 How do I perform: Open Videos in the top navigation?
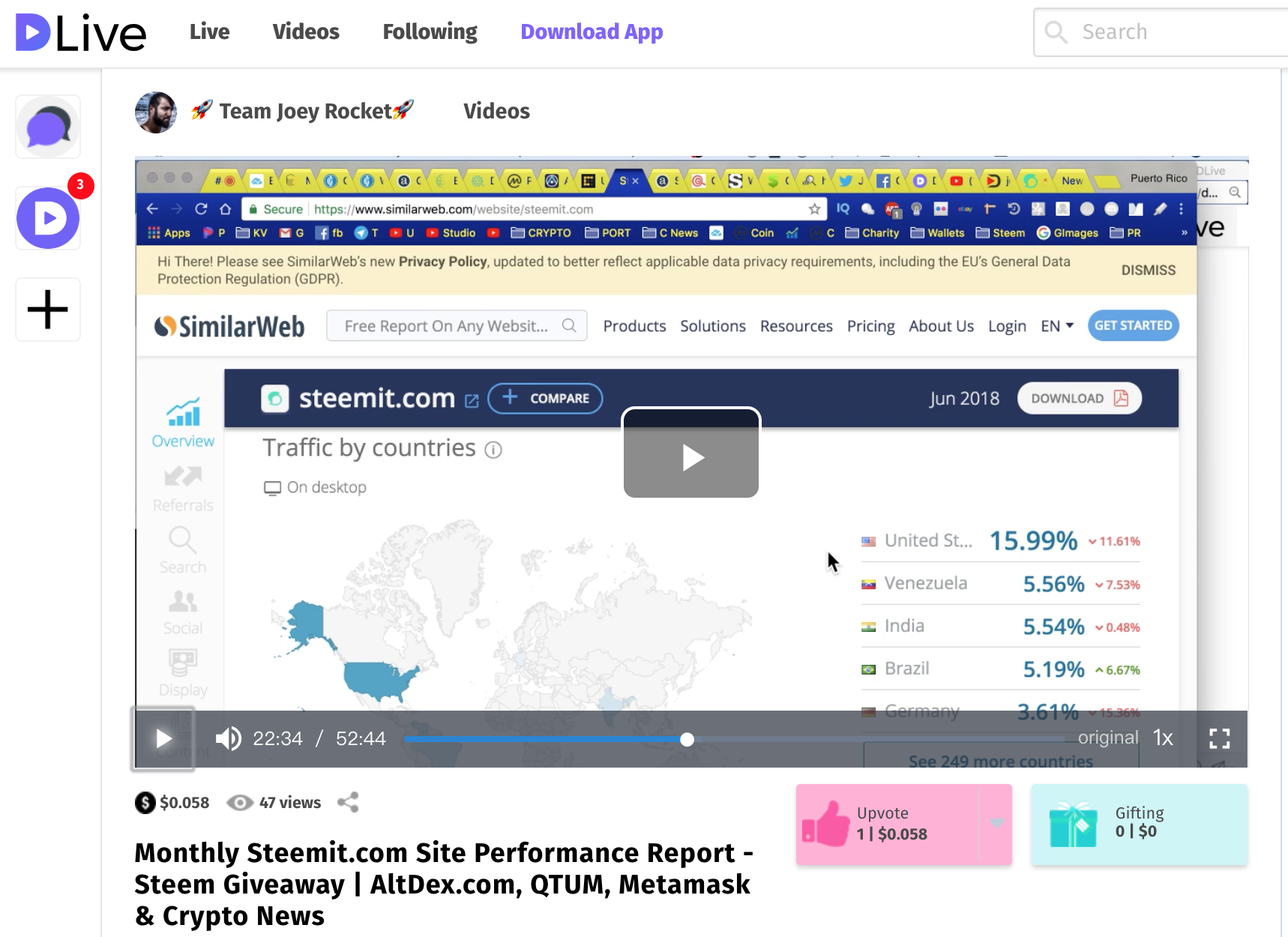point(306,31)
